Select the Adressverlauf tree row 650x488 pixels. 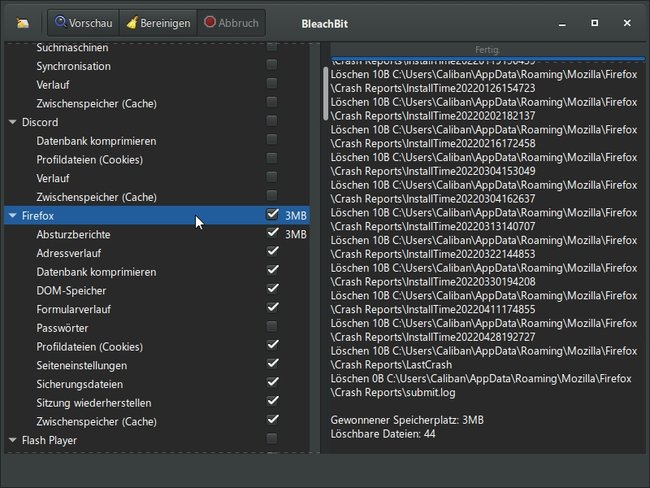tap(157, 253)
